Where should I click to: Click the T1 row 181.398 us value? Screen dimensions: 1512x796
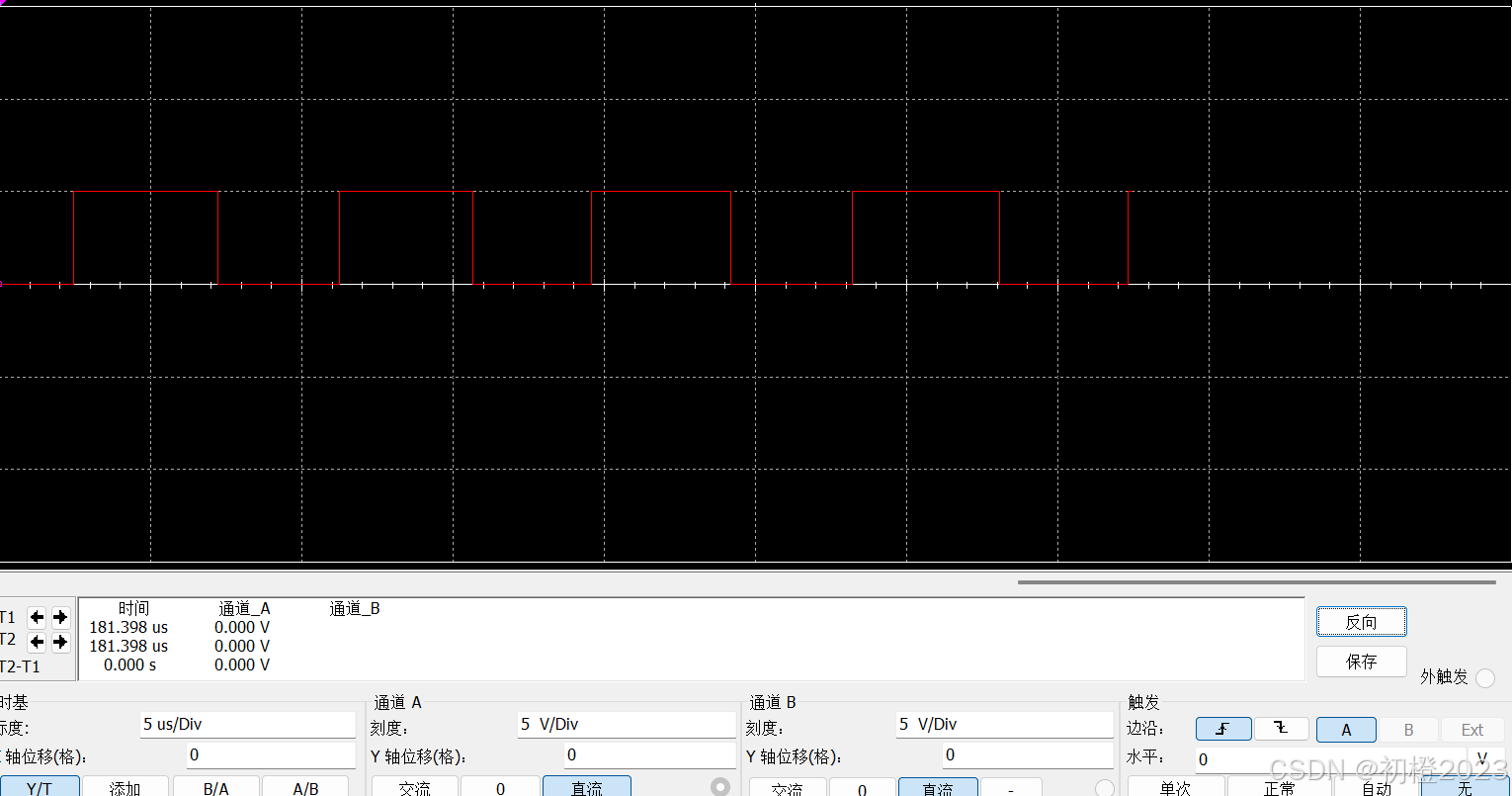click(x=128, y=627)
